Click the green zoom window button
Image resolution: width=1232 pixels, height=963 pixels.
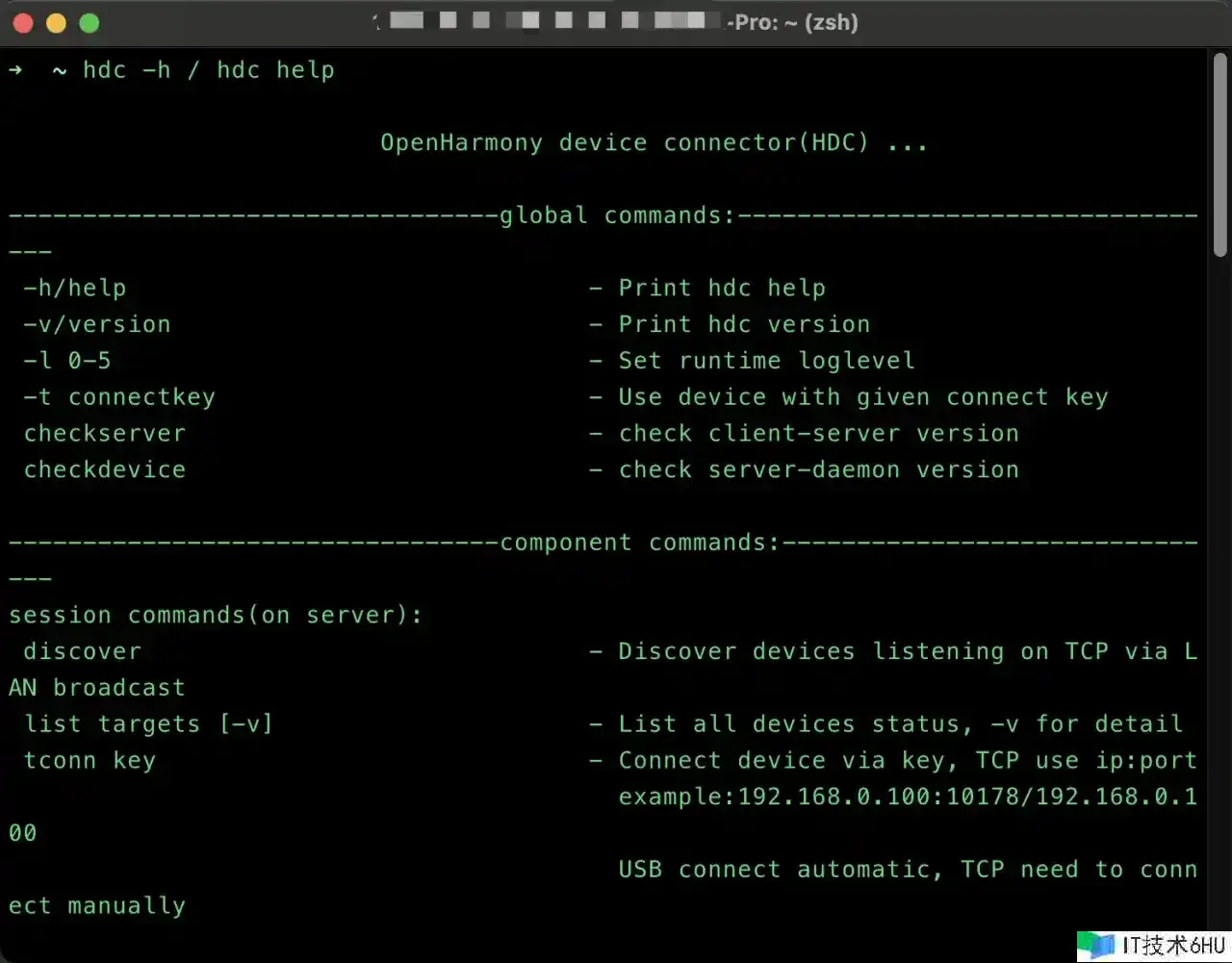tap(90, 23)
